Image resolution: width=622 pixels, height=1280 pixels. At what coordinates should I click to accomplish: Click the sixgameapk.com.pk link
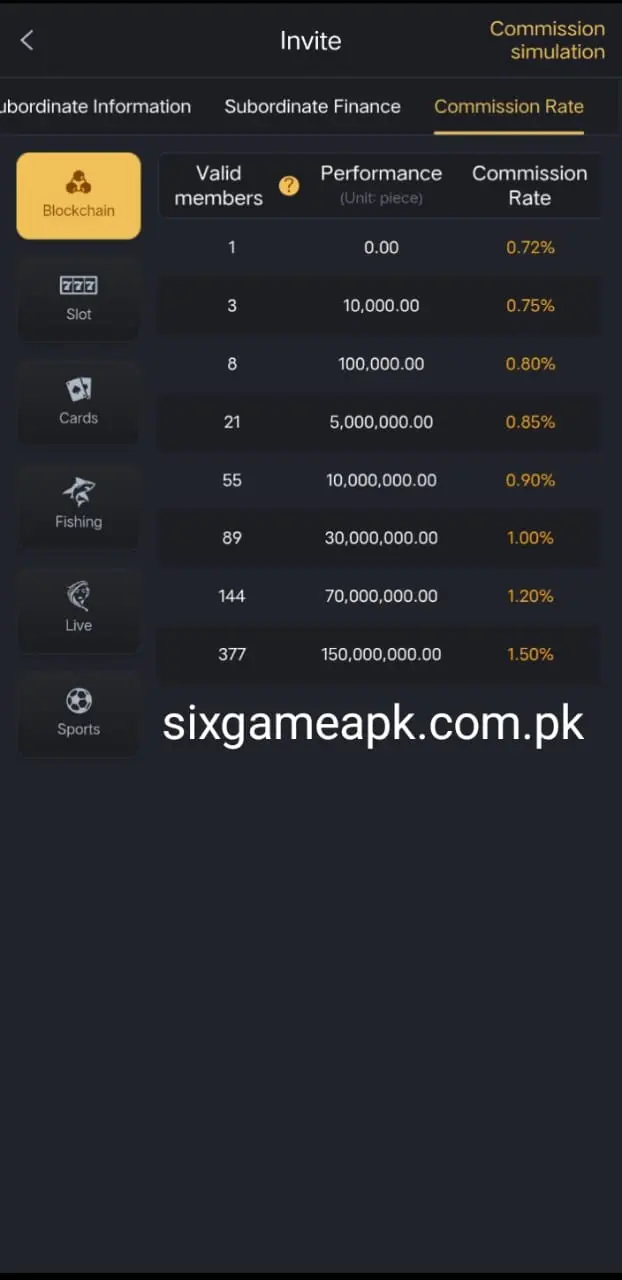pyautogui.click(x=372, y=722)
